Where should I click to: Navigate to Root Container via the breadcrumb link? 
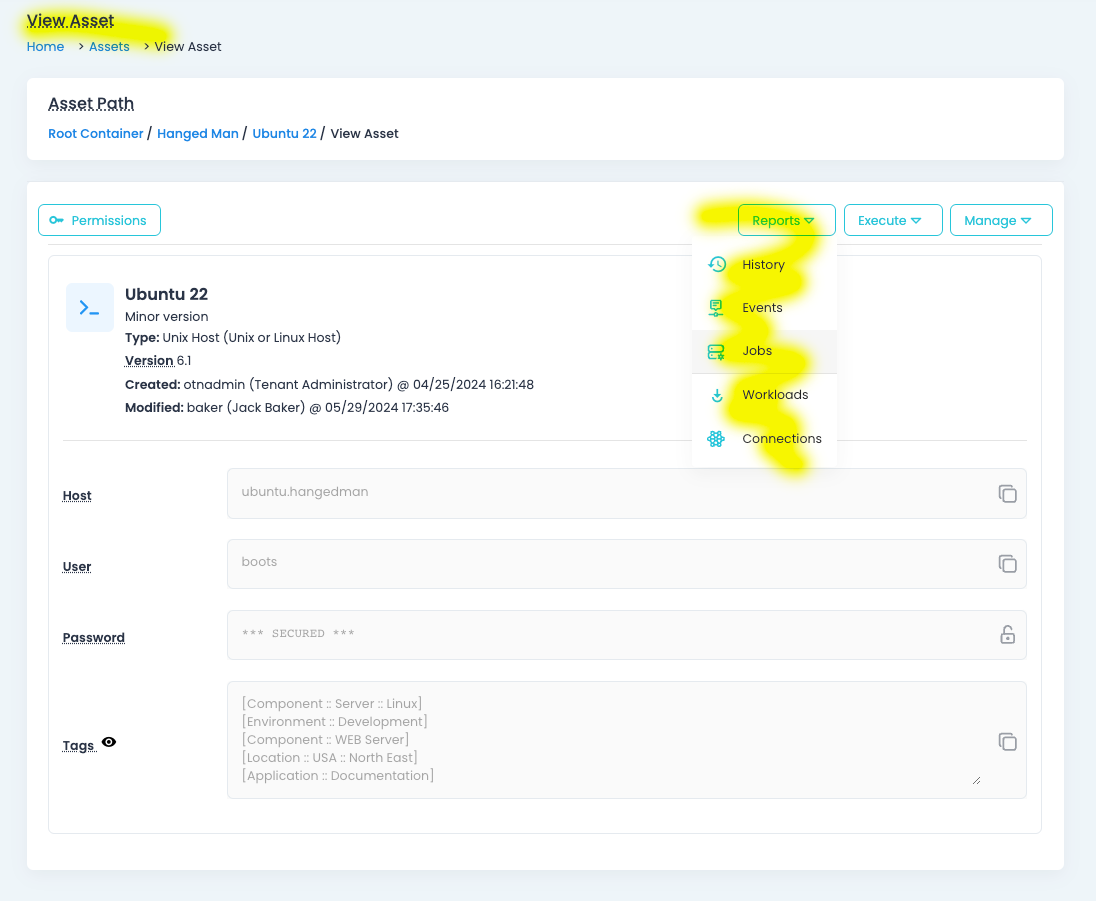click(95, 133)
